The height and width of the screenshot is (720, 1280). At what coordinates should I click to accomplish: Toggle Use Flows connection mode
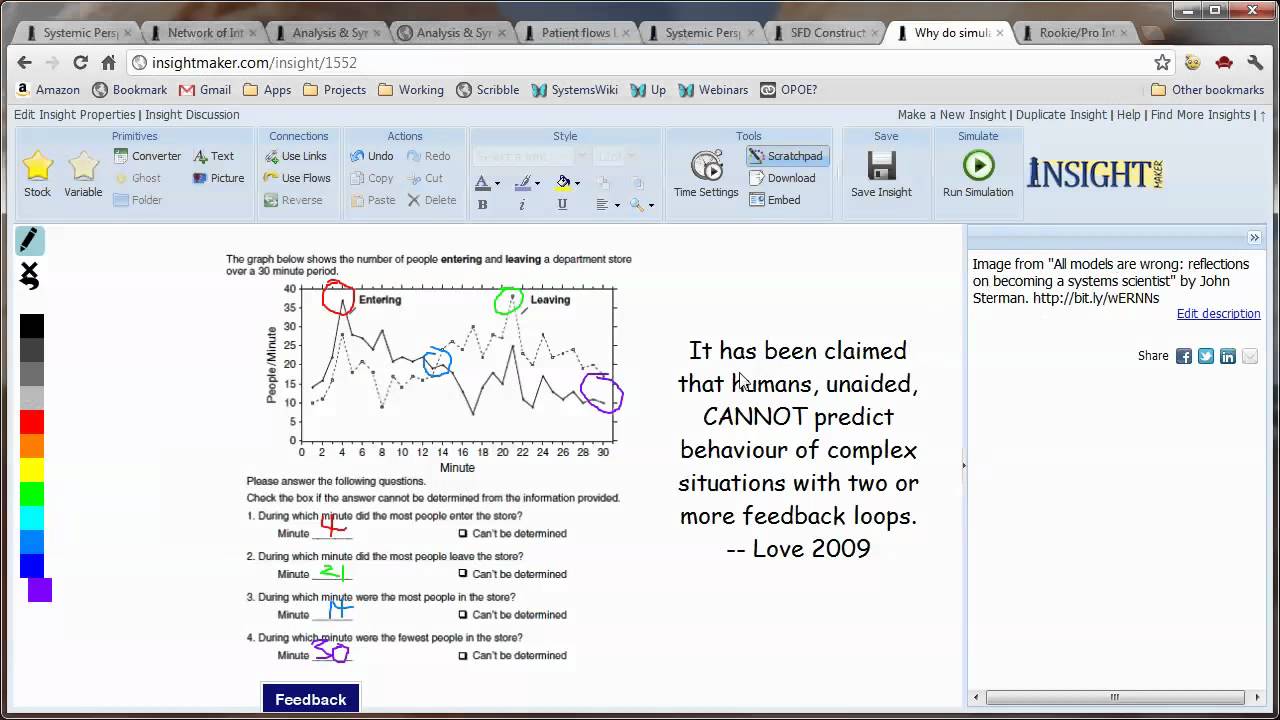[297, 178]
